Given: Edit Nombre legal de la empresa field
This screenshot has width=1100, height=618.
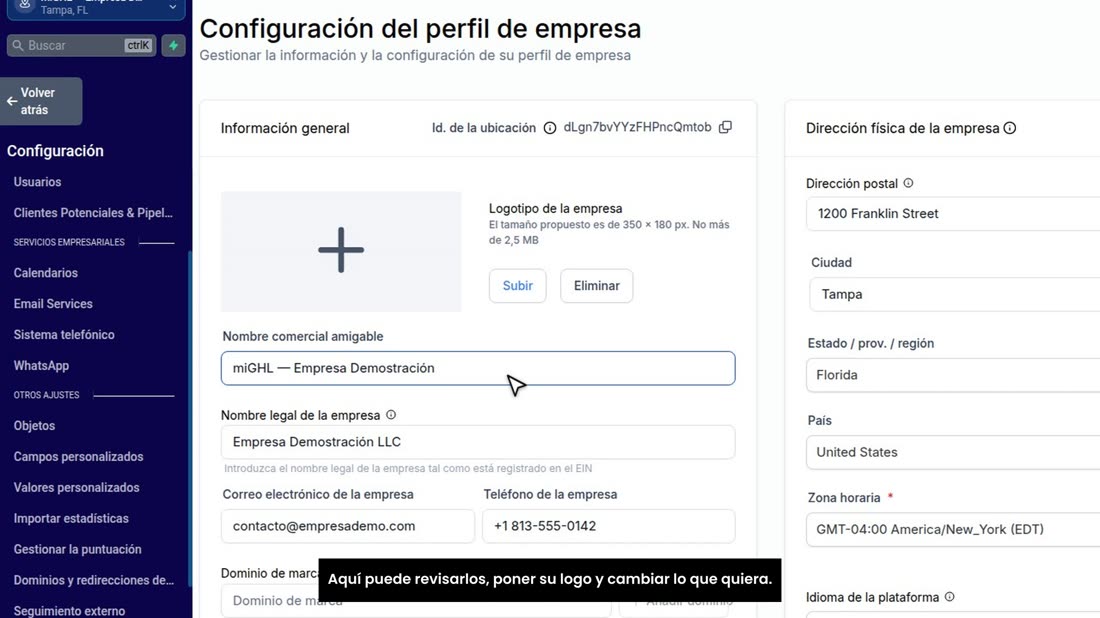Looking at the screenshot, I should (478, 442).
